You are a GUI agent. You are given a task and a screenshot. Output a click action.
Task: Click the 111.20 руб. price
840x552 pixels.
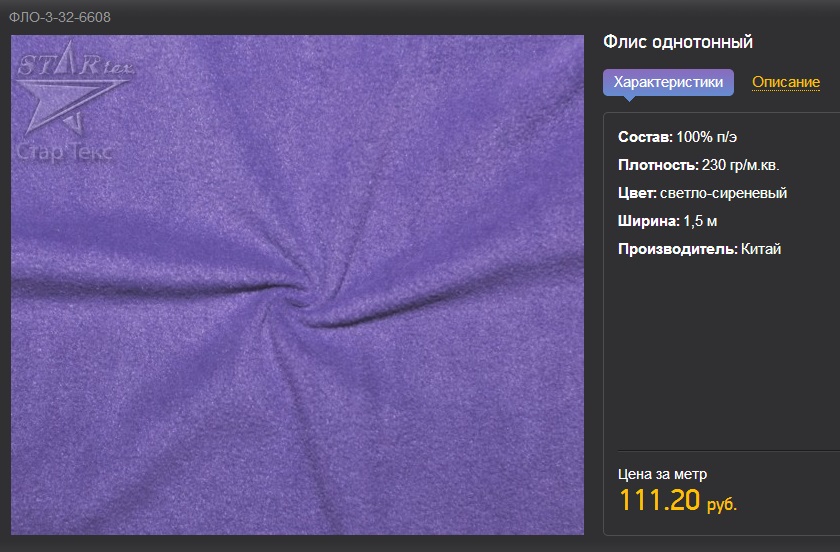(678, 501)
